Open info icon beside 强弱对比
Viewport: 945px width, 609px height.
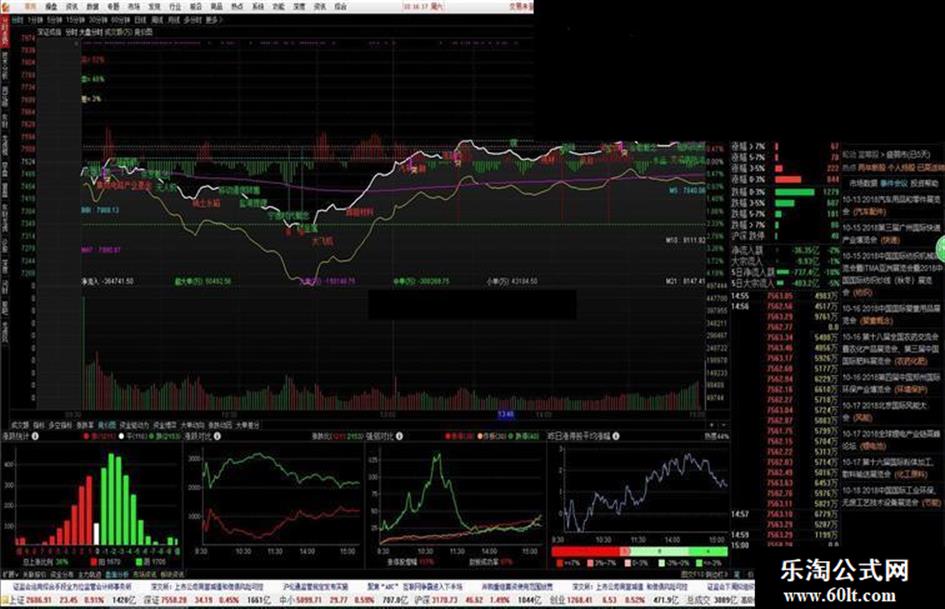pos(399,436)
